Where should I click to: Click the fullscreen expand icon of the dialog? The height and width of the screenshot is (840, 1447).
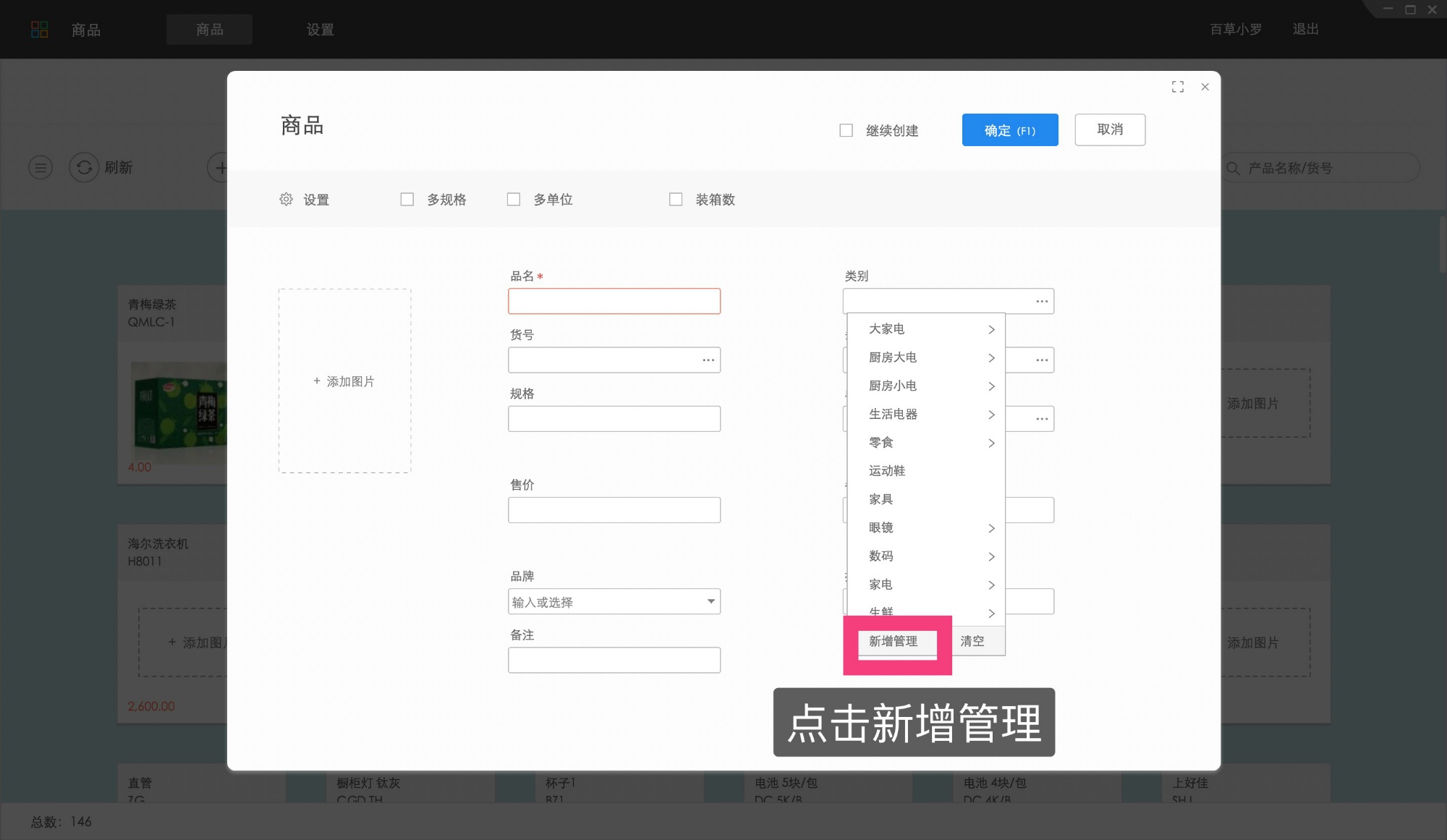[1178, 86]
